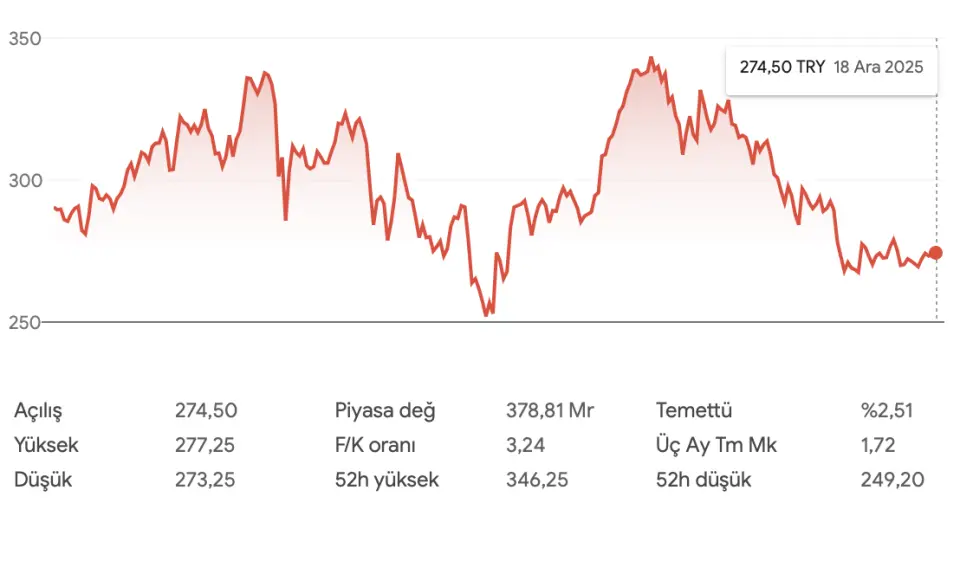Screen dimensions: 960x561
Task: Click the 350 y-axis label
Action: 23,39
